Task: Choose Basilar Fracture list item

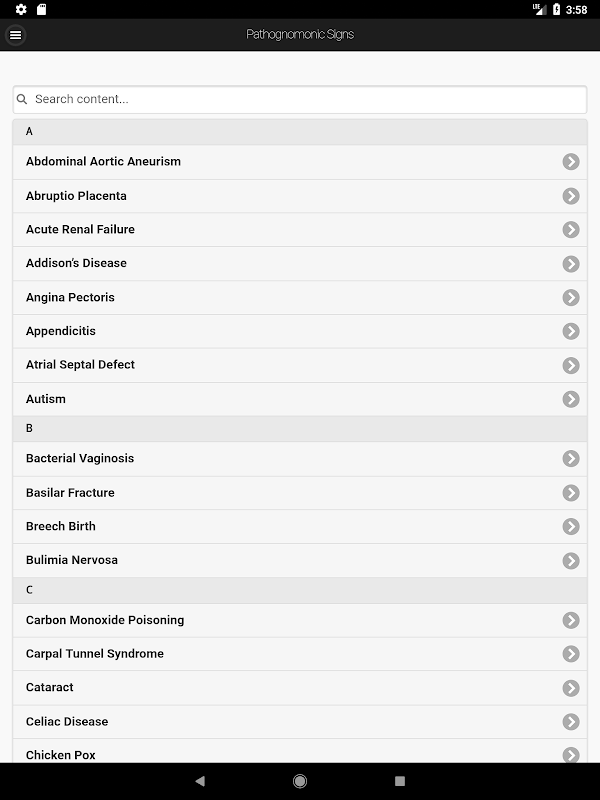Action: pyautogui.click(x=71, y=492)
